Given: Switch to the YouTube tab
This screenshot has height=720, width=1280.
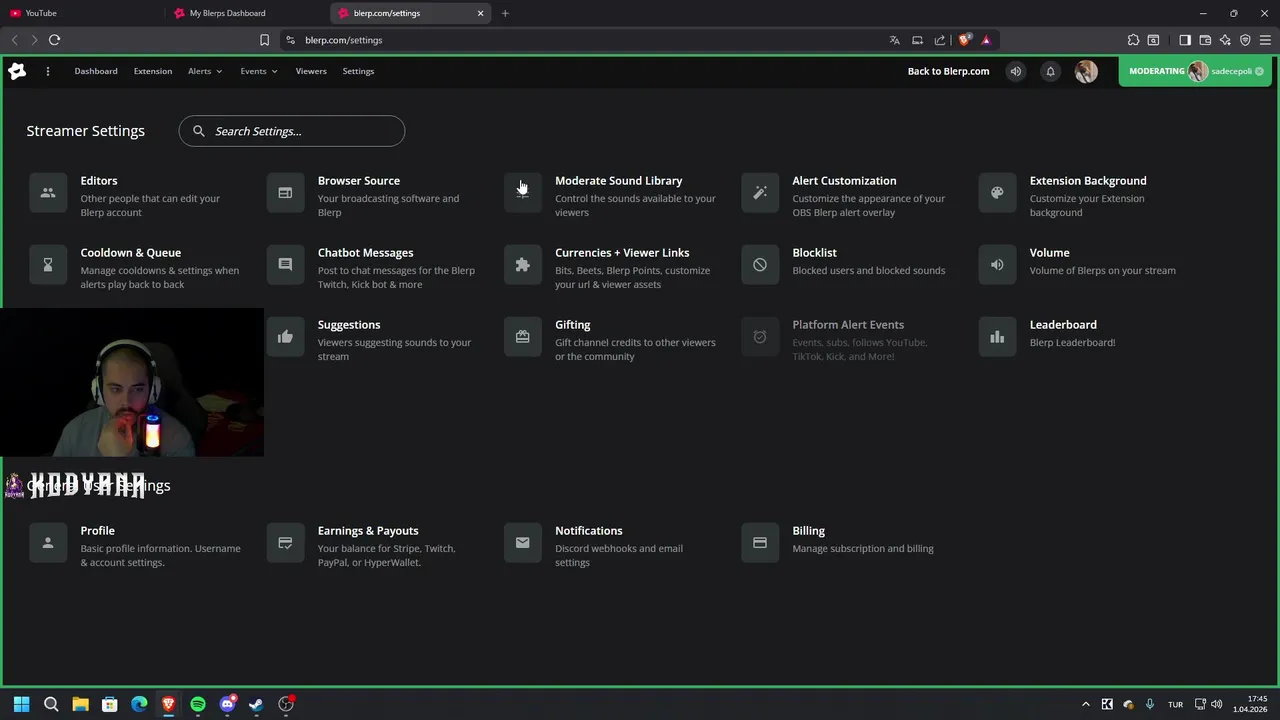Looking at the screenshot, I should (83, 13).
